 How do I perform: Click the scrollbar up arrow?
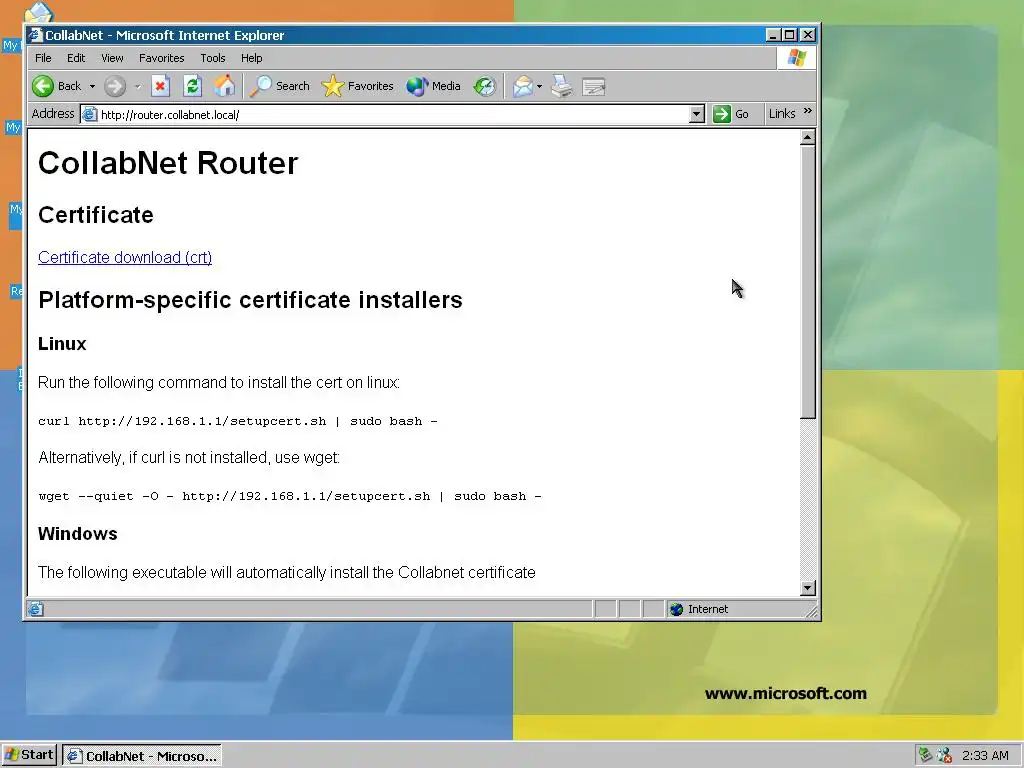pos(808,138)
